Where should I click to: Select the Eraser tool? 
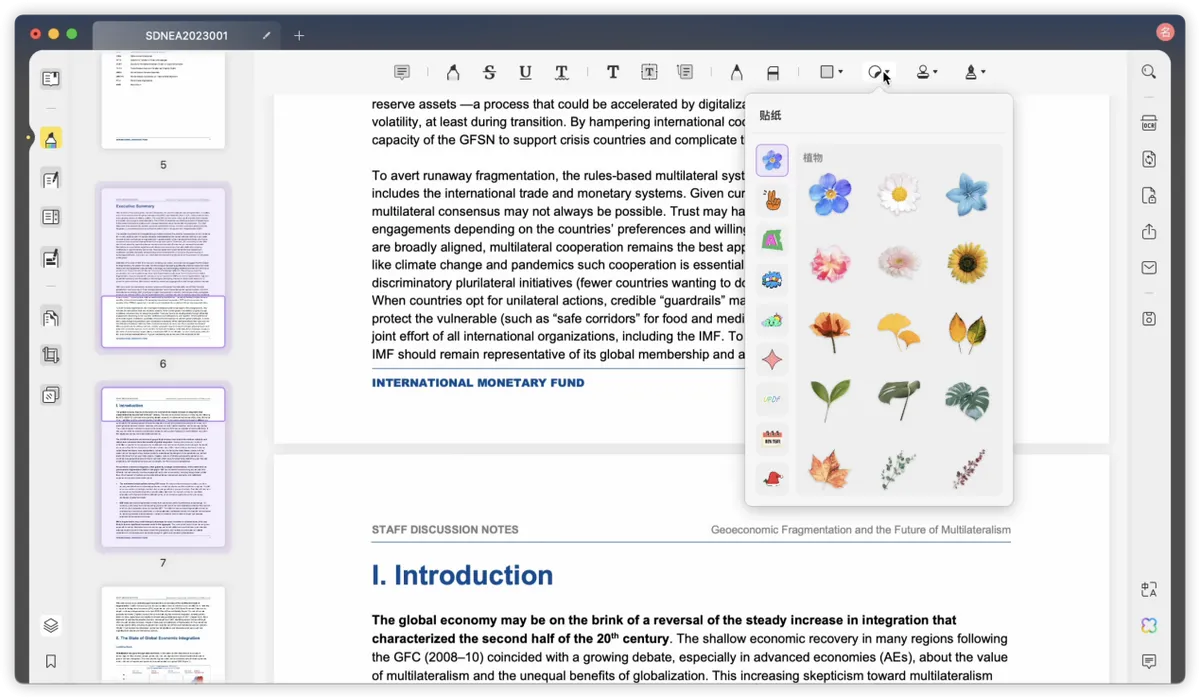[x=772, y=72]
